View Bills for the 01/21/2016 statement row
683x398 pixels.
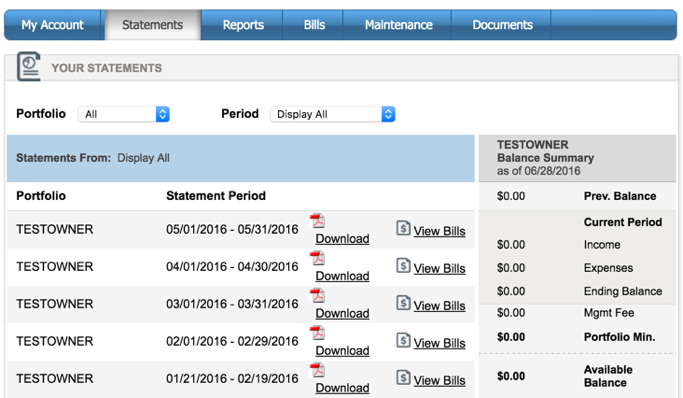tap(439, 380)
